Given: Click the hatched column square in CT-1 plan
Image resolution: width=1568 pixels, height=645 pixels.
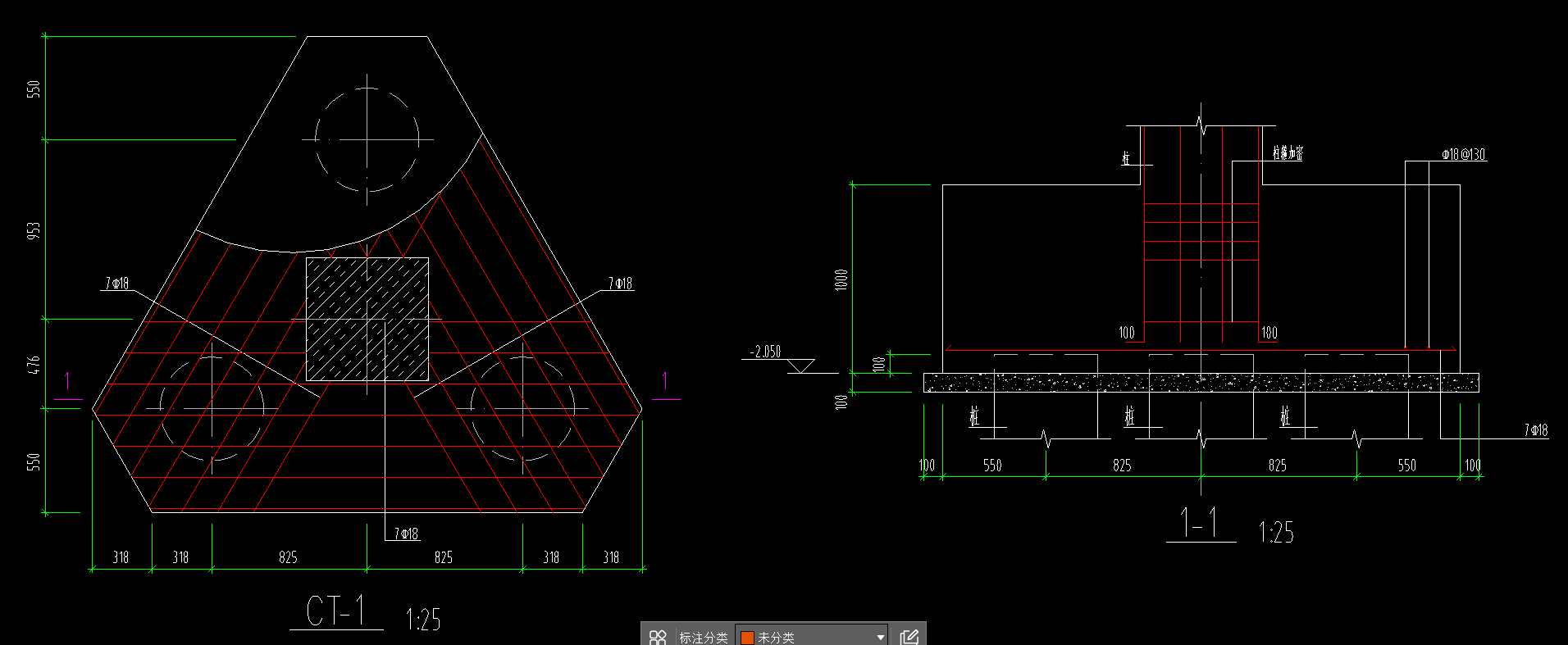Looking at the screenshot, I should (367, 319).
